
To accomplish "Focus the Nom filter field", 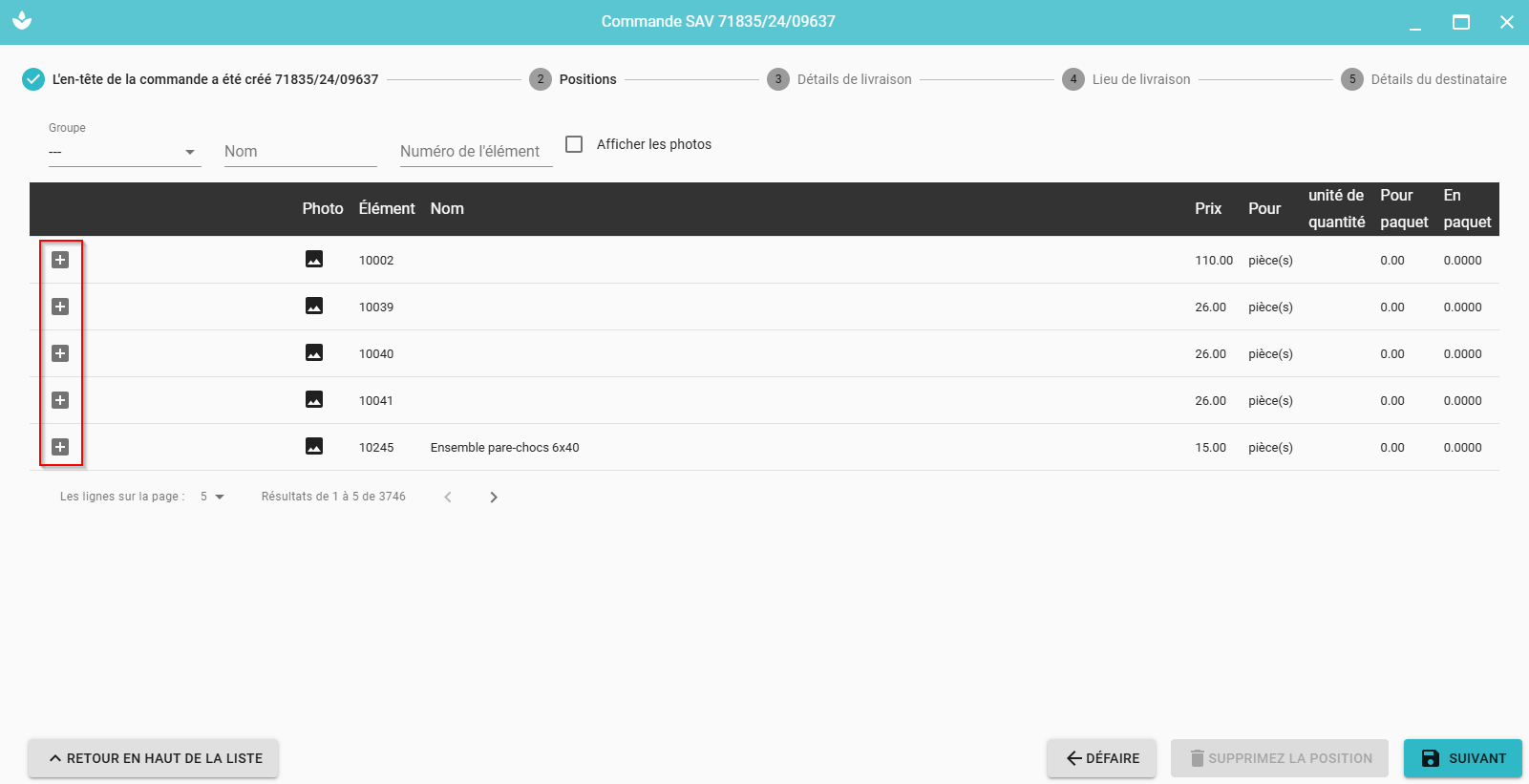I will [x=300, y=152].
